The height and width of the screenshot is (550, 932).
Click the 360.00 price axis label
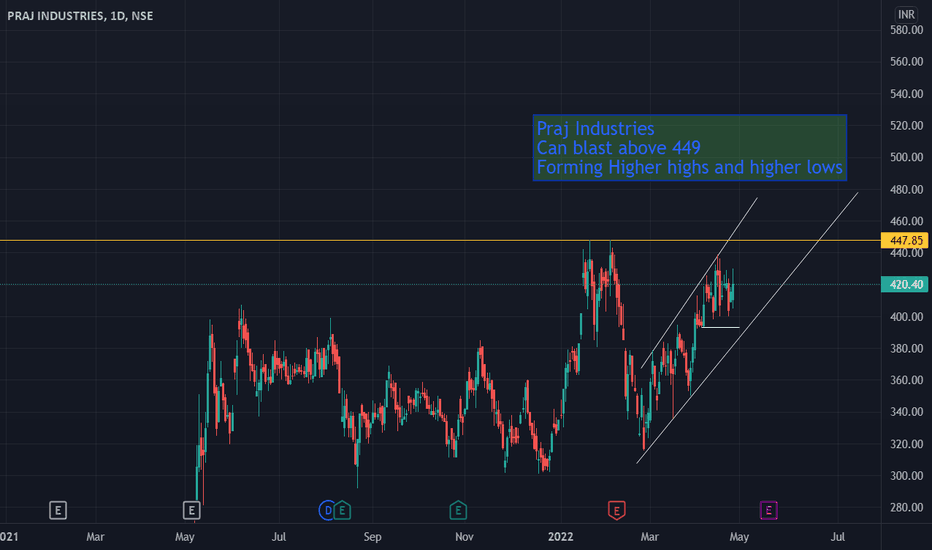click(906, 380)
